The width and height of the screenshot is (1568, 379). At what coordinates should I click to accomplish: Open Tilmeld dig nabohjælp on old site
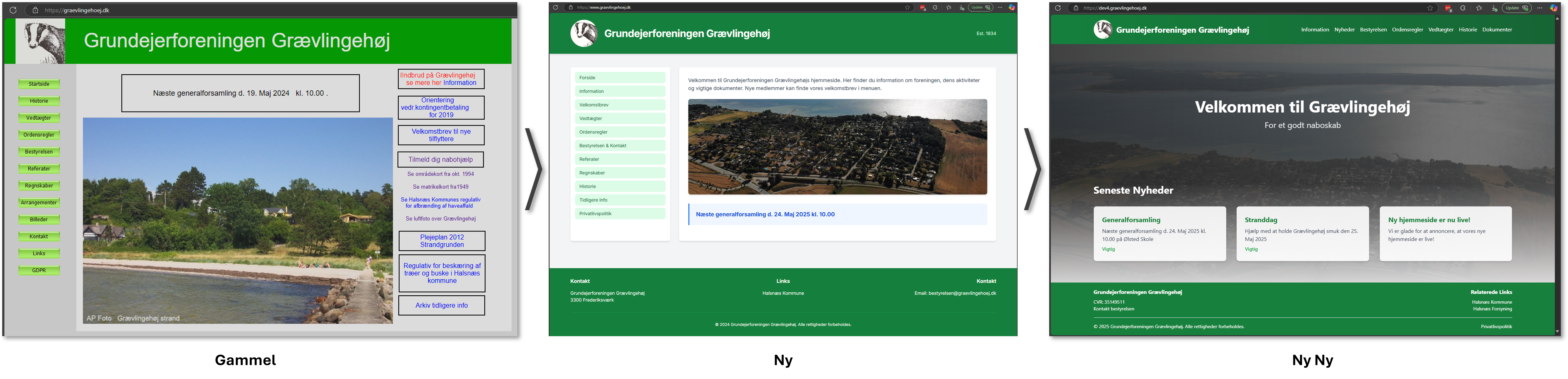(x=441, y=159)
